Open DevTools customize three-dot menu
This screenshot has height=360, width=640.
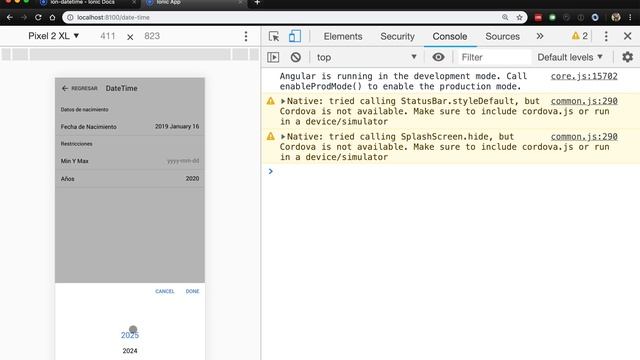606,36
